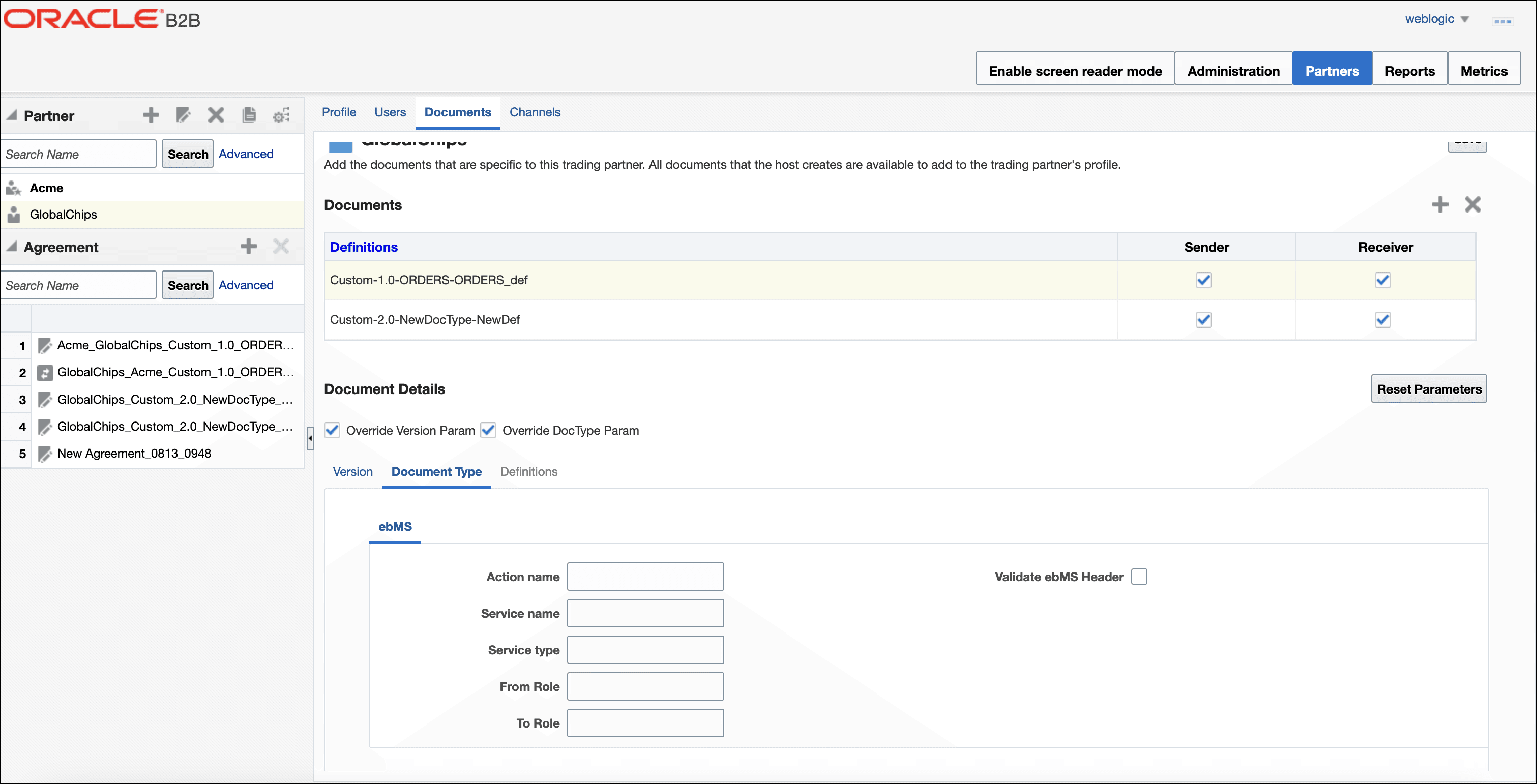This screenshot has width=1537, height=784.
Task: Add a new agreement with the plus icon
Action: click(x=248, y=246)
